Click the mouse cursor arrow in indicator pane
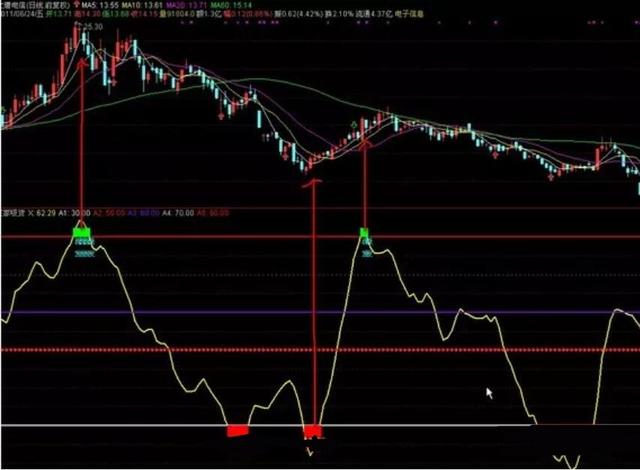Image resolution: width=640 pixels, height=470 pixels. coord(489,393)
